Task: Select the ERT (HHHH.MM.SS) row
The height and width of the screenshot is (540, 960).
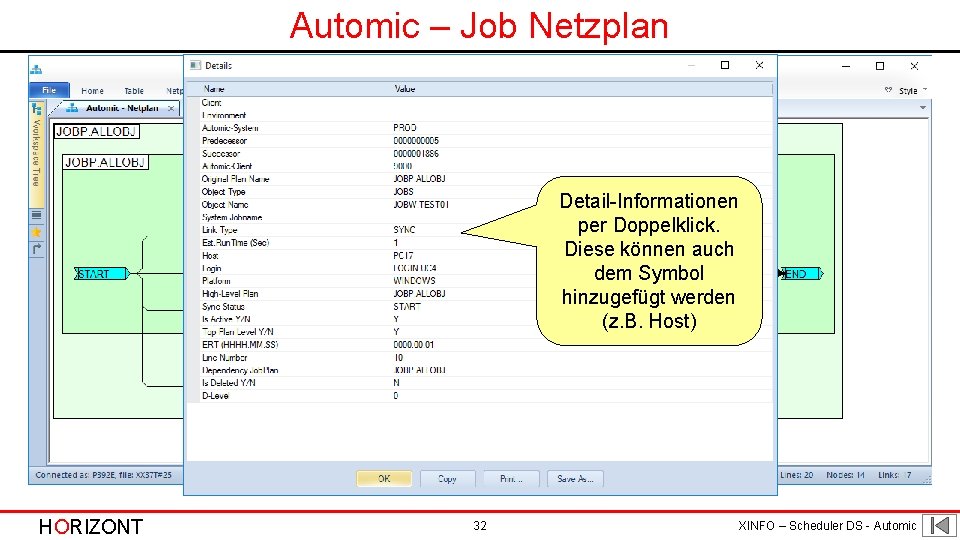Action: coord(479,345)
